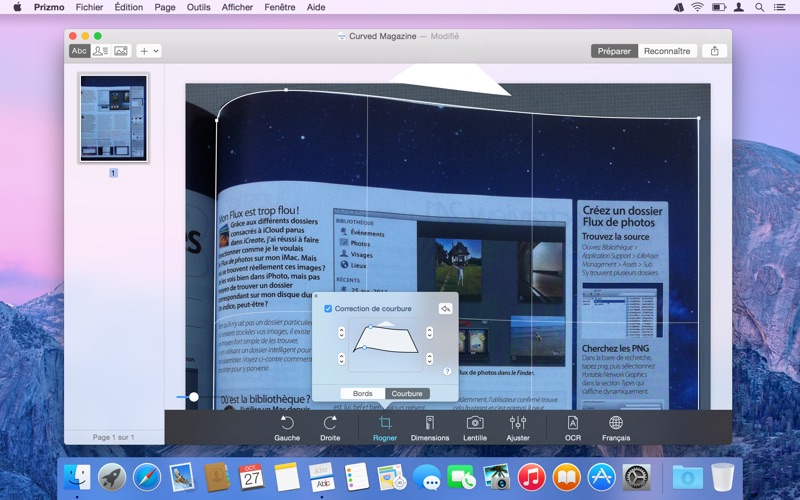Select the Rogner crop tool
Screen dimensions: 800x500
point(385,428)
